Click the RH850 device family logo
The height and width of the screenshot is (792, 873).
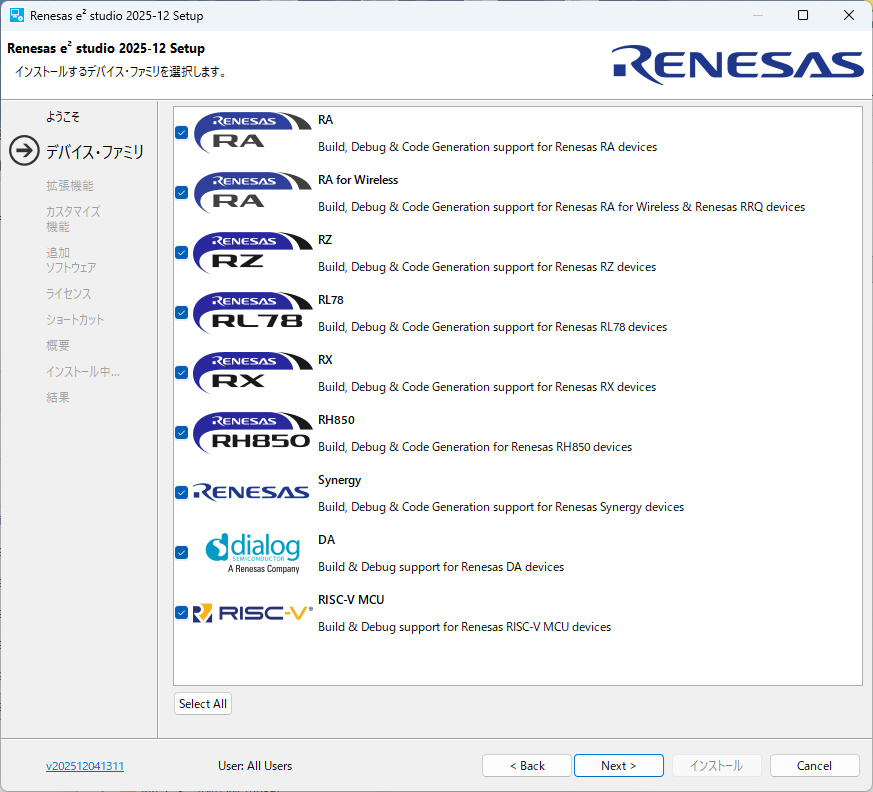[x=252, y=432]
